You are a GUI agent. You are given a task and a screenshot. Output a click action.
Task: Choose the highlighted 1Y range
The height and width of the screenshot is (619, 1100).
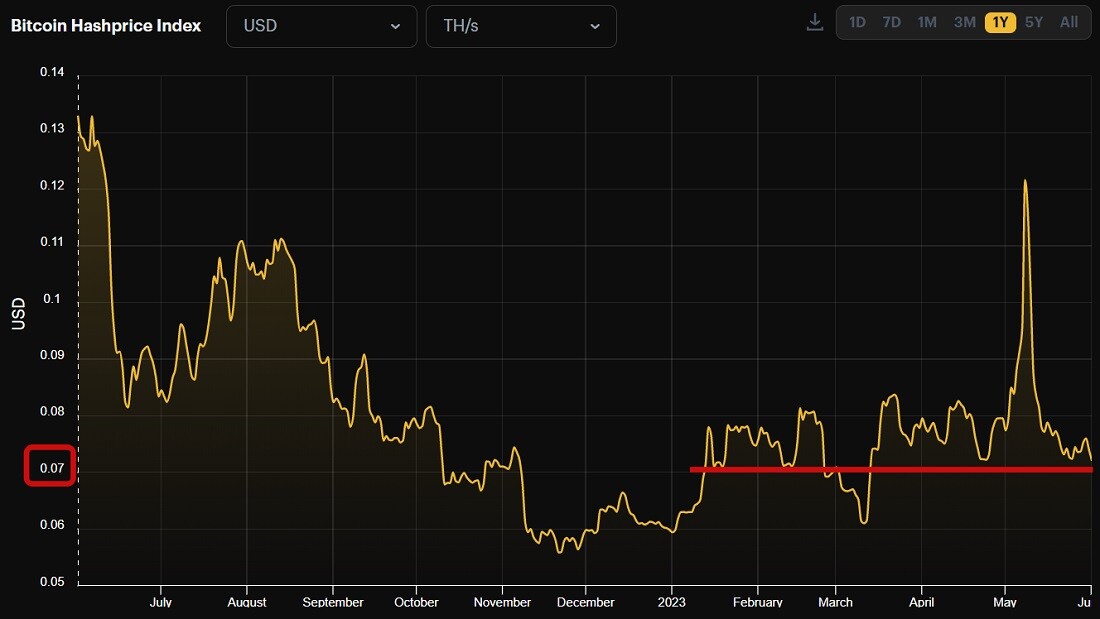tap(1000, 22)
